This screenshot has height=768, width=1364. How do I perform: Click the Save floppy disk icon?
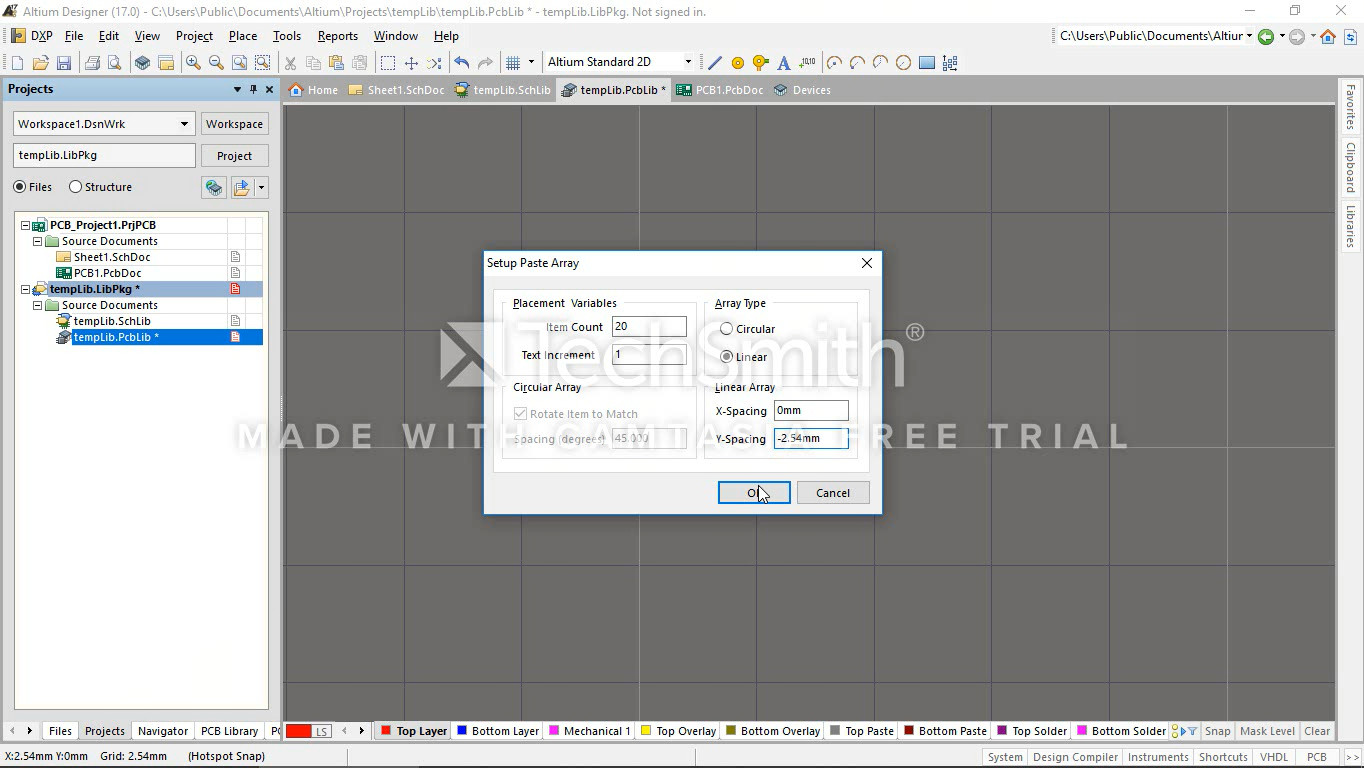point(63,63)
